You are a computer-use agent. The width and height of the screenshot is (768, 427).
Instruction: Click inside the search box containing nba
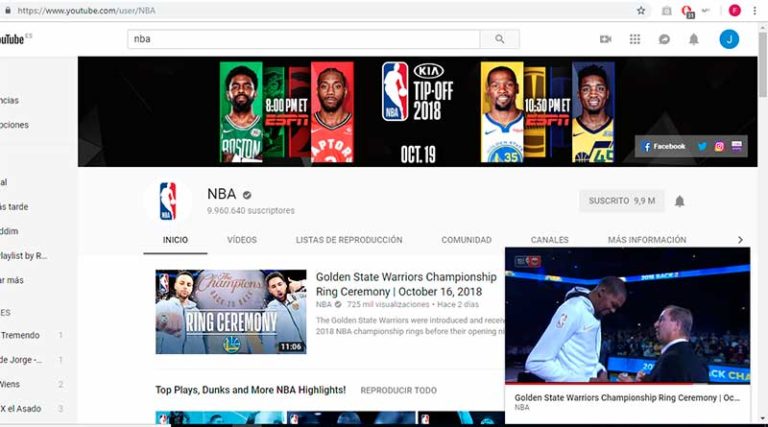[304, 39]
